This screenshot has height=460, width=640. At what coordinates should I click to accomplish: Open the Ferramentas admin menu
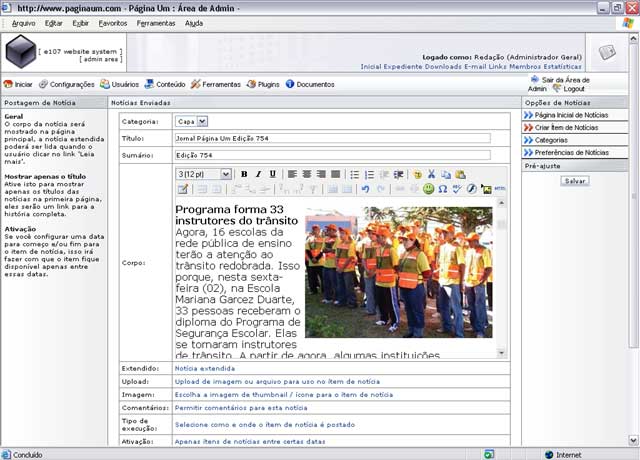pos(216,84)
